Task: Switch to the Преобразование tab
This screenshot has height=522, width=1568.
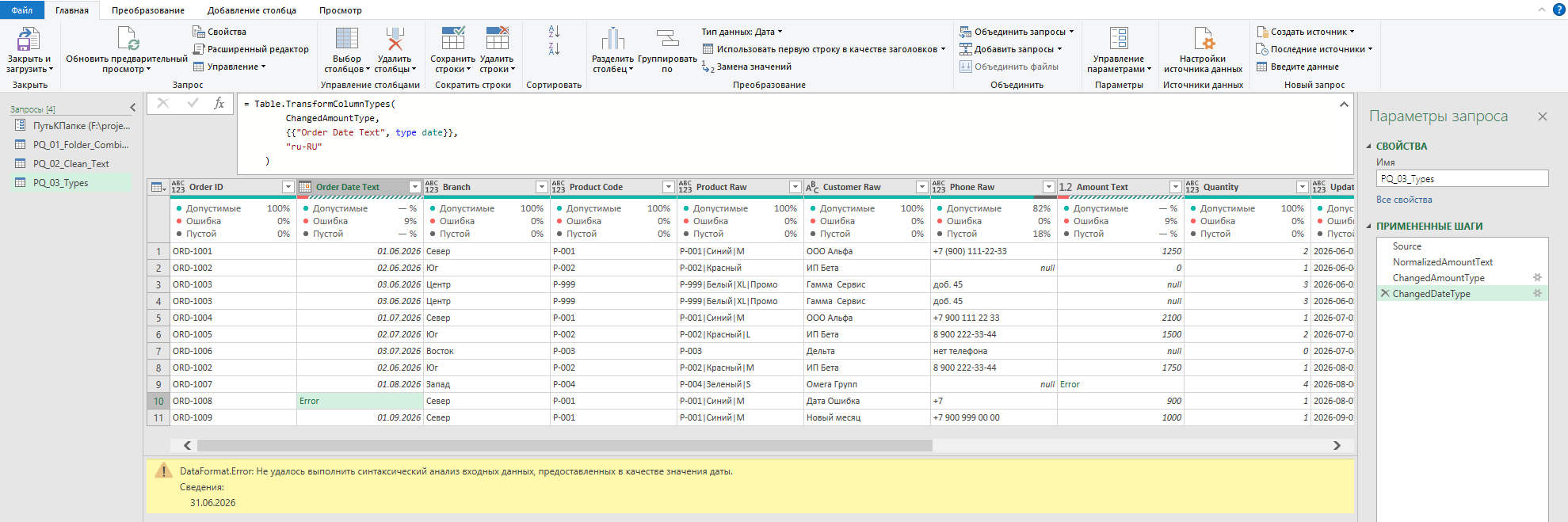Action: (148, 10)
